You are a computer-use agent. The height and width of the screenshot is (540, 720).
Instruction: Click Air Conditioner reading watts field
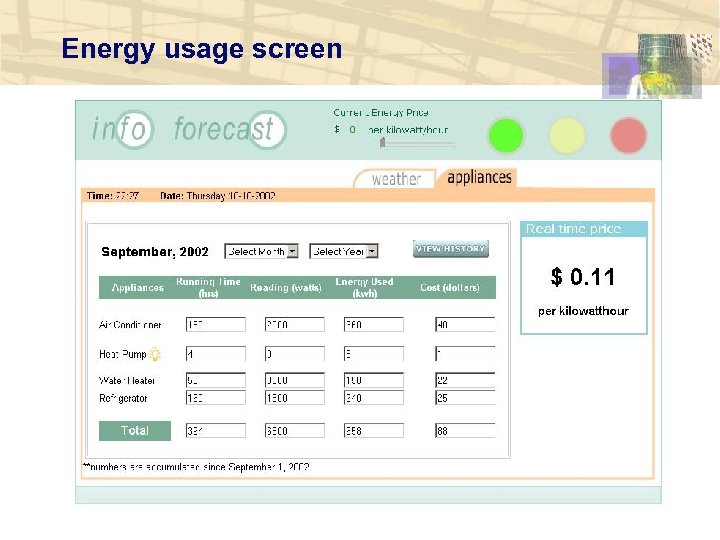[295, 325]
